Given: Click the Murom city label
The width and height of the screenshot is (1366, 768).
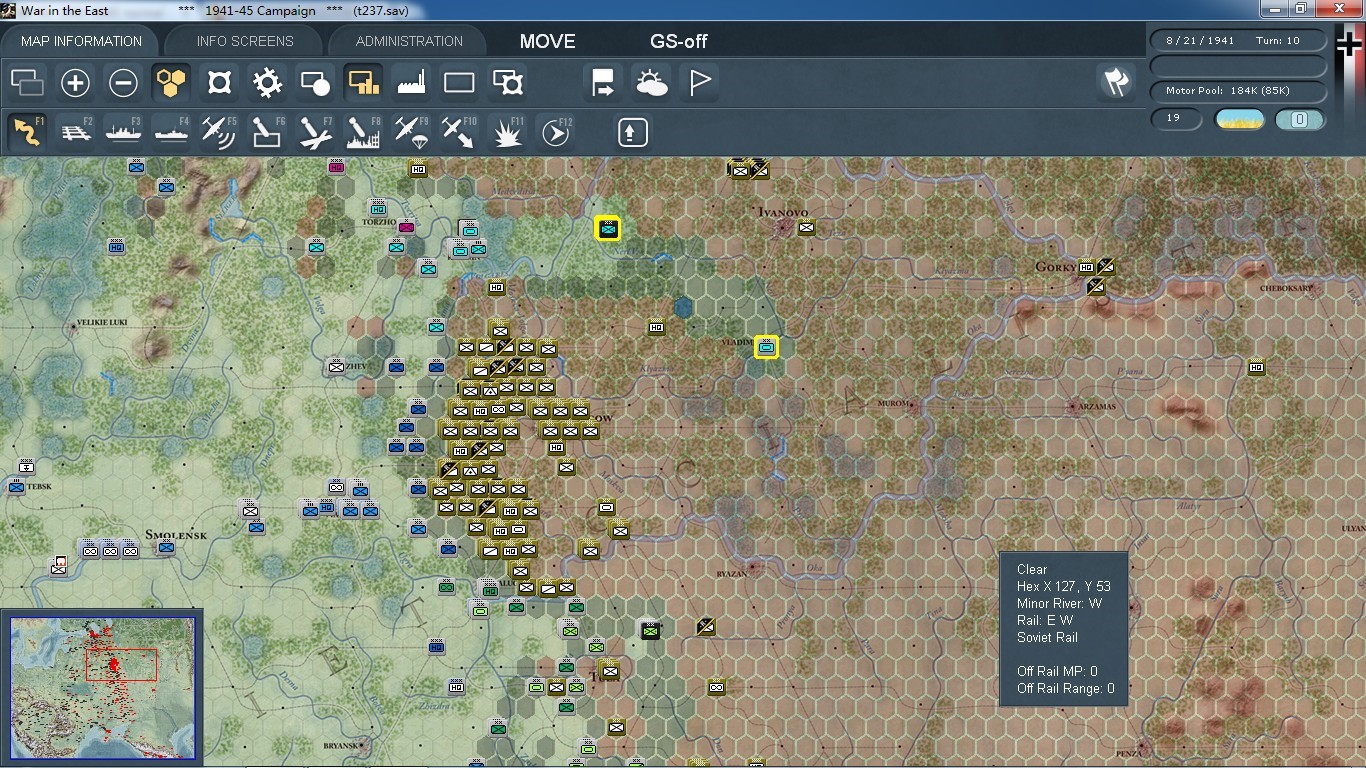Looking at the screenshot, I should pyautogui.click(x=891, y=404).
